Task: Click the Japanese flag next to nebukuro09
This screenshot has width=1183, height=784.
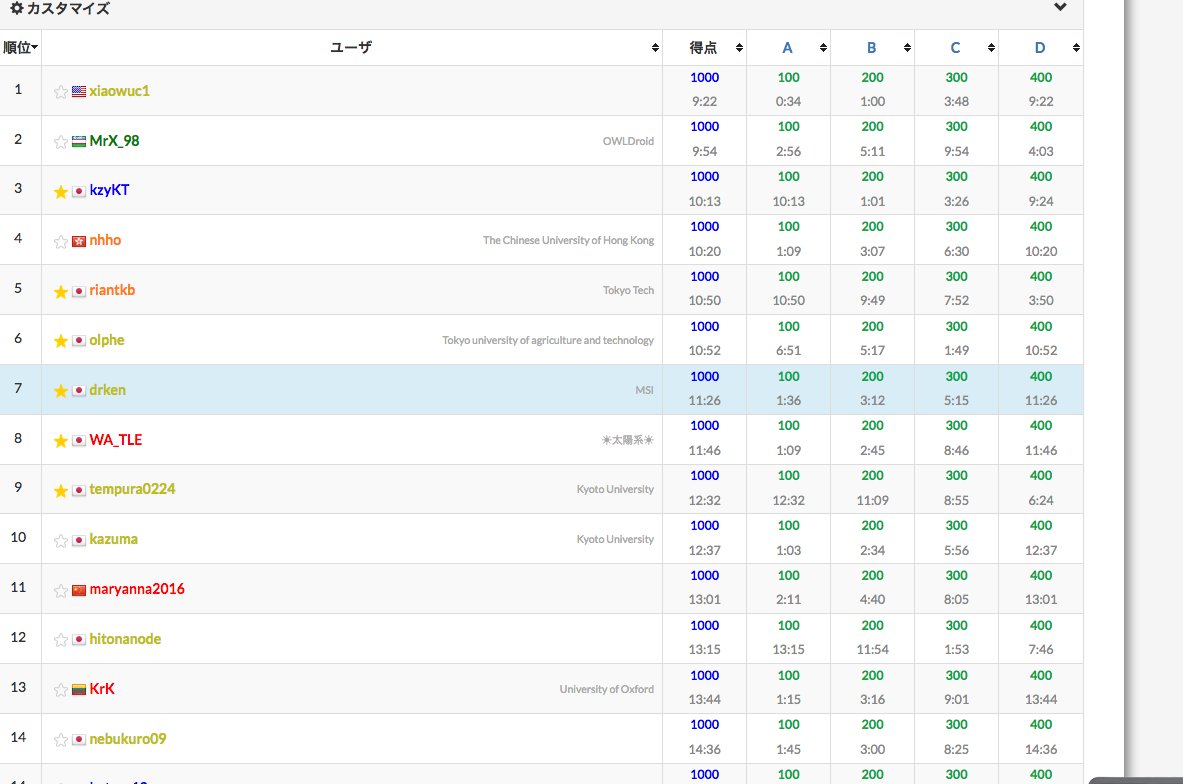Action: coord(77,739)
